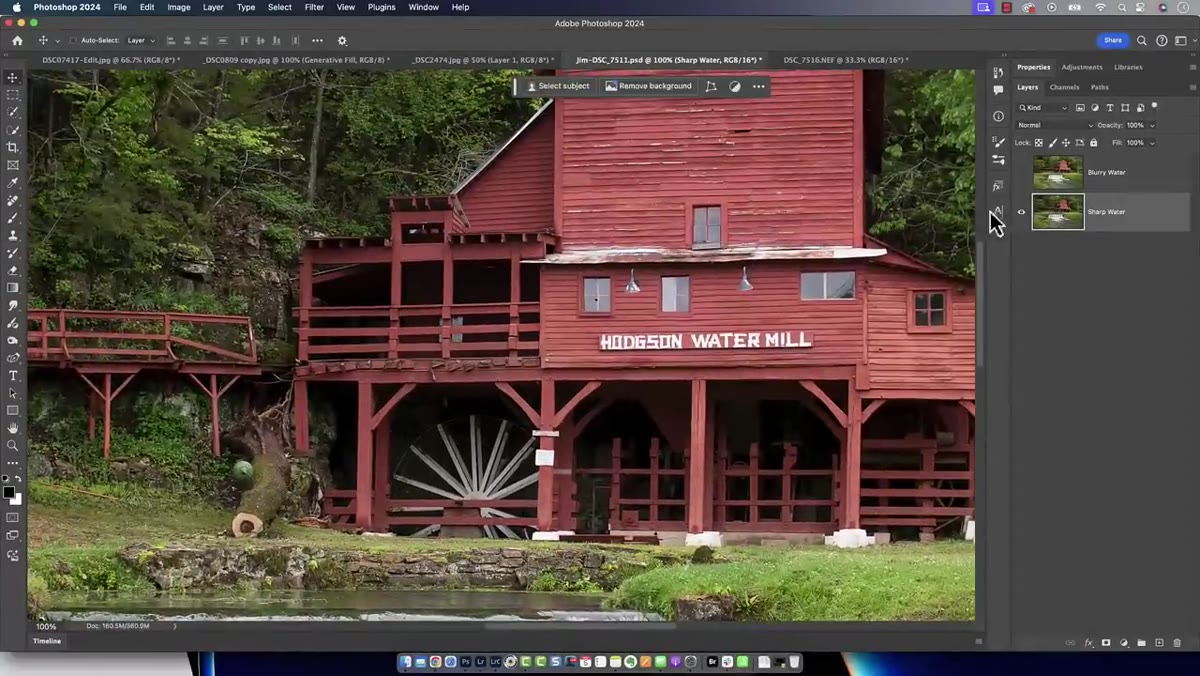Open the Comments panel icon

(998, 90)
